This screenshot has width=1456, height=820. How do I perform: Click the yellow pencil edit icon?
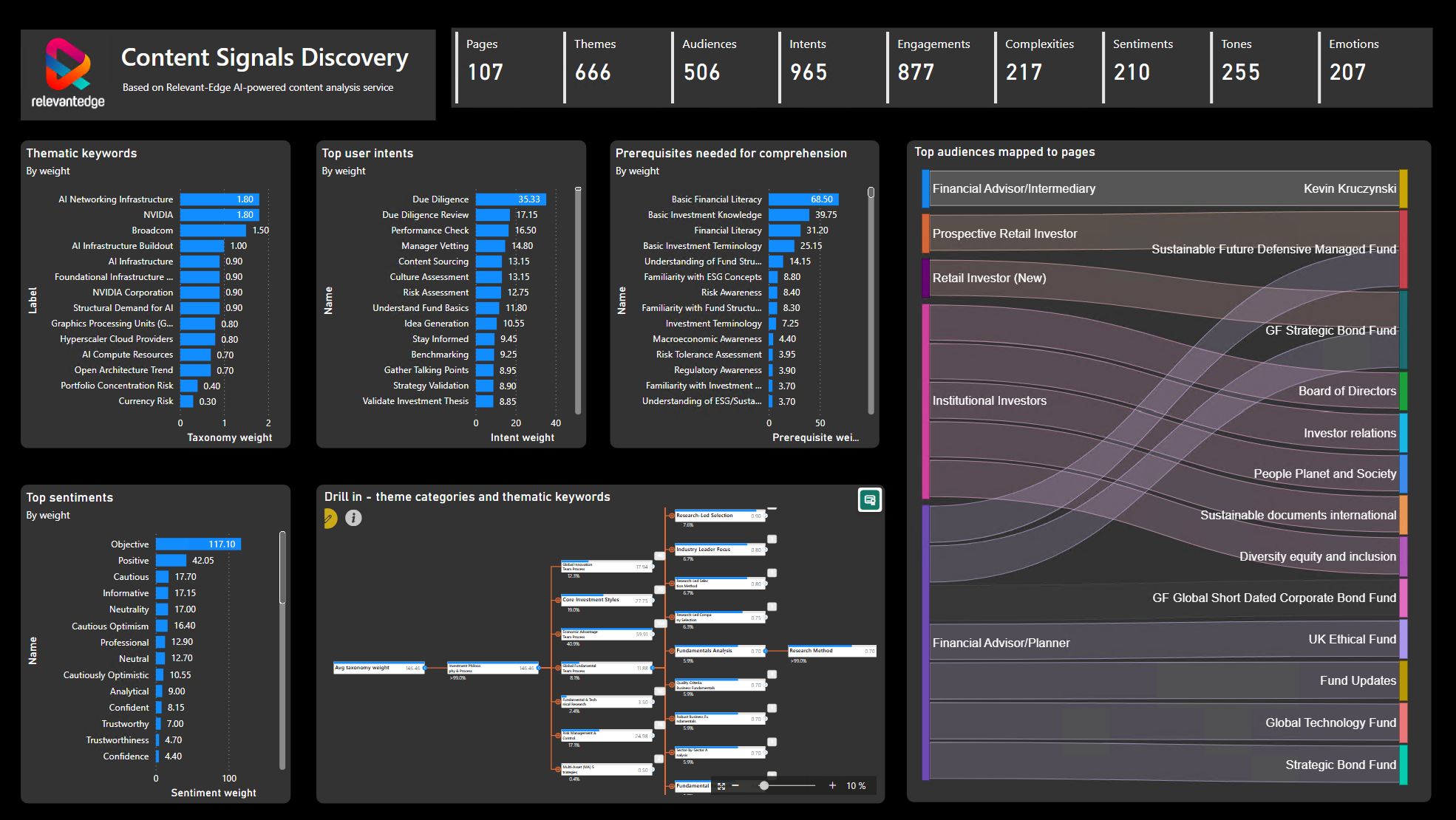click(330, 519)
